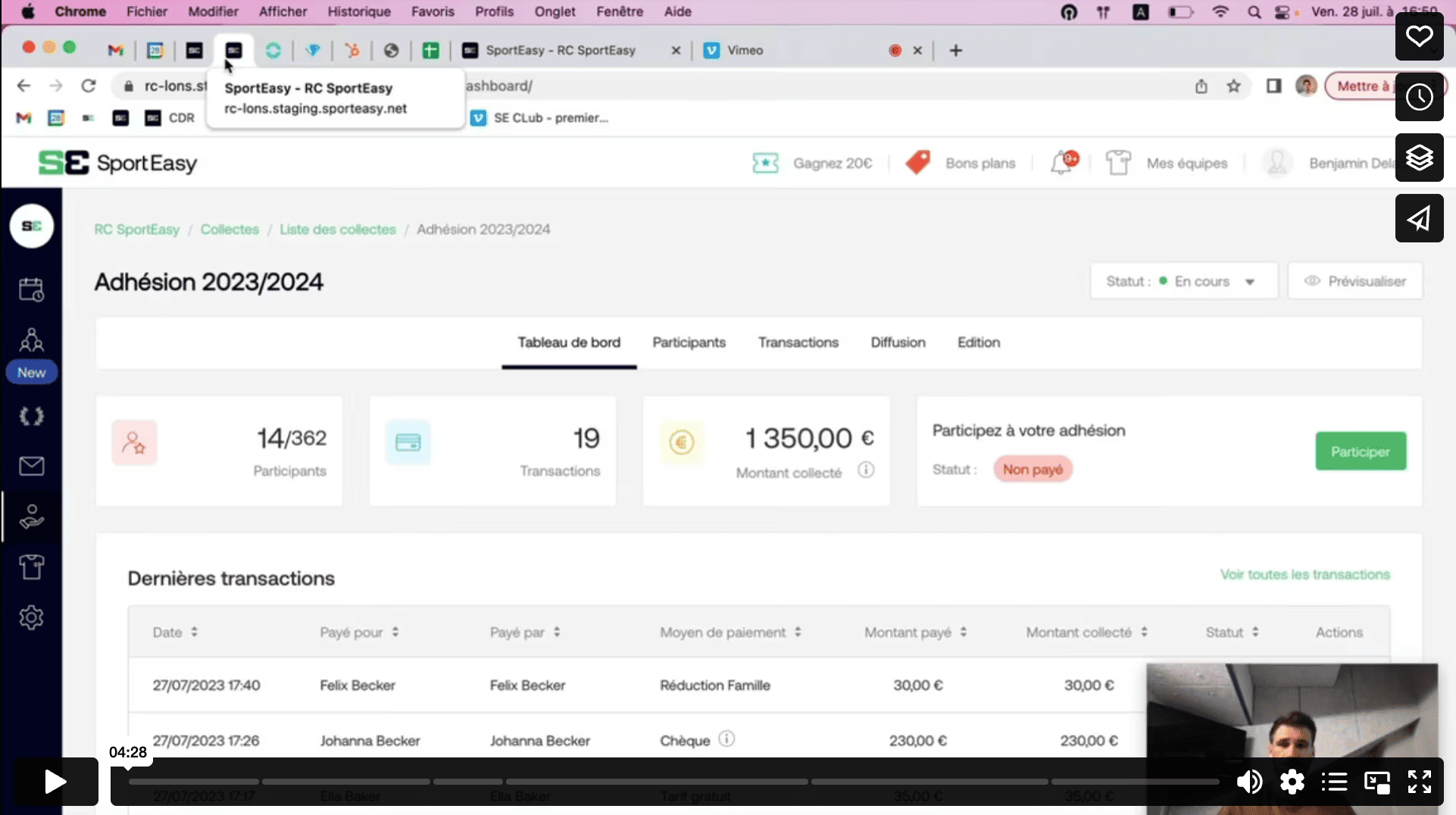
Task: Switch to the Diffusion tab
Action: [898, 342]
